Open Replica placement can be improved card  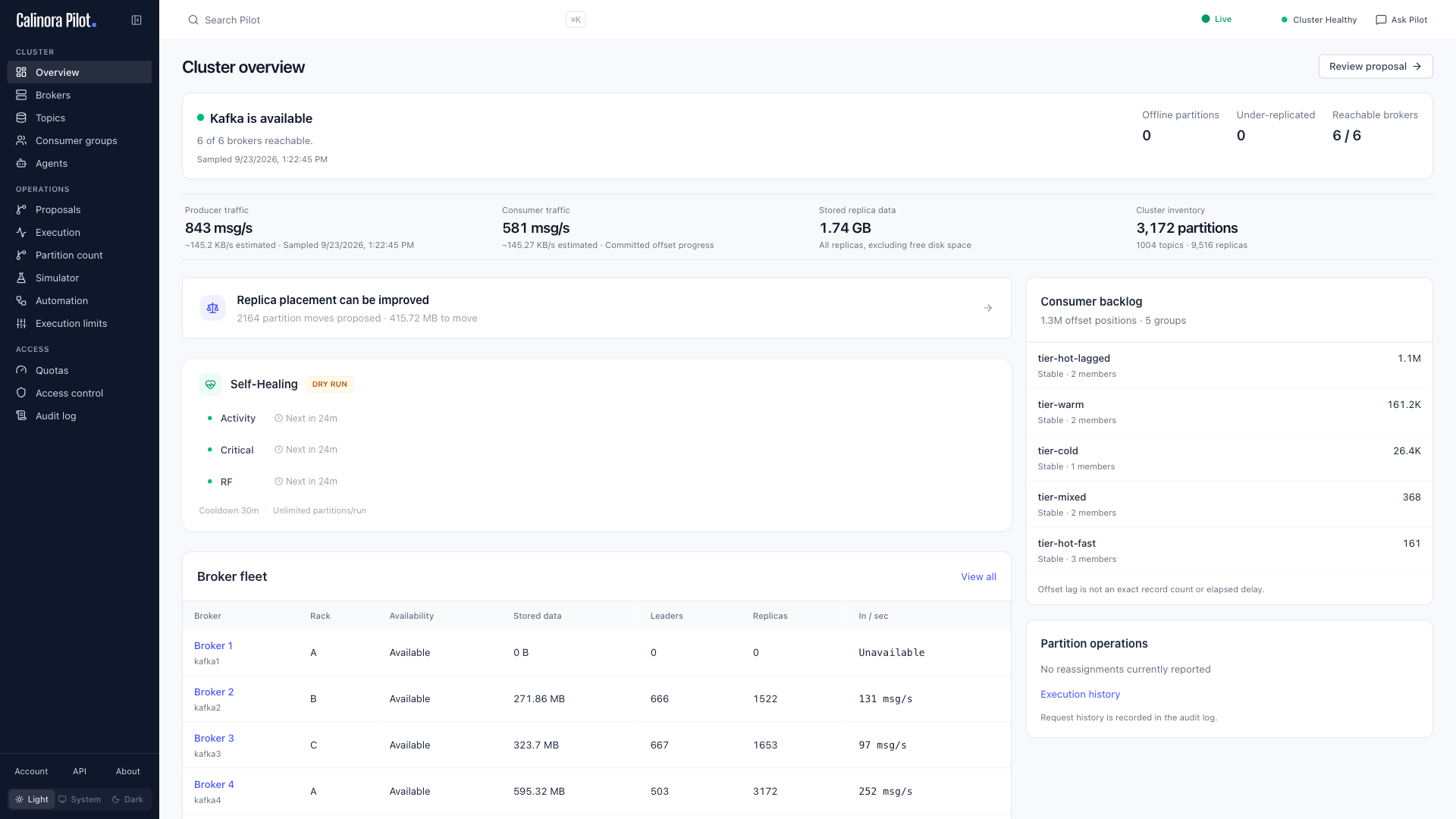coord(596,308)
